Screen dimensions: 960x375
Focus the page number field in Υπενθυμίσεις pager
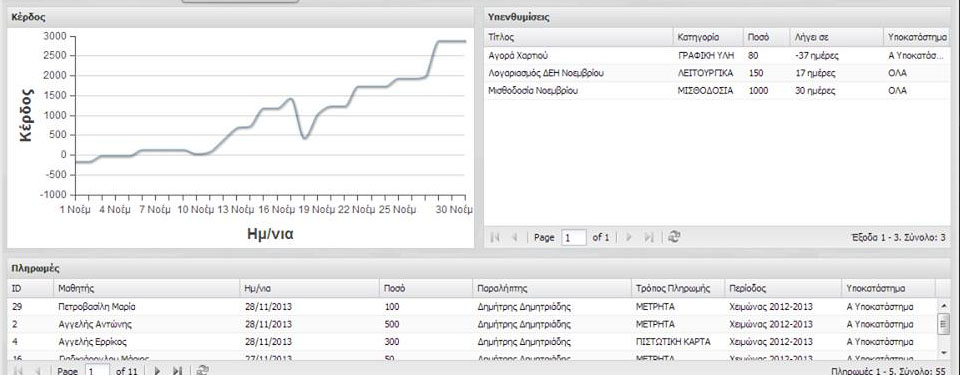tap(574, 237)
